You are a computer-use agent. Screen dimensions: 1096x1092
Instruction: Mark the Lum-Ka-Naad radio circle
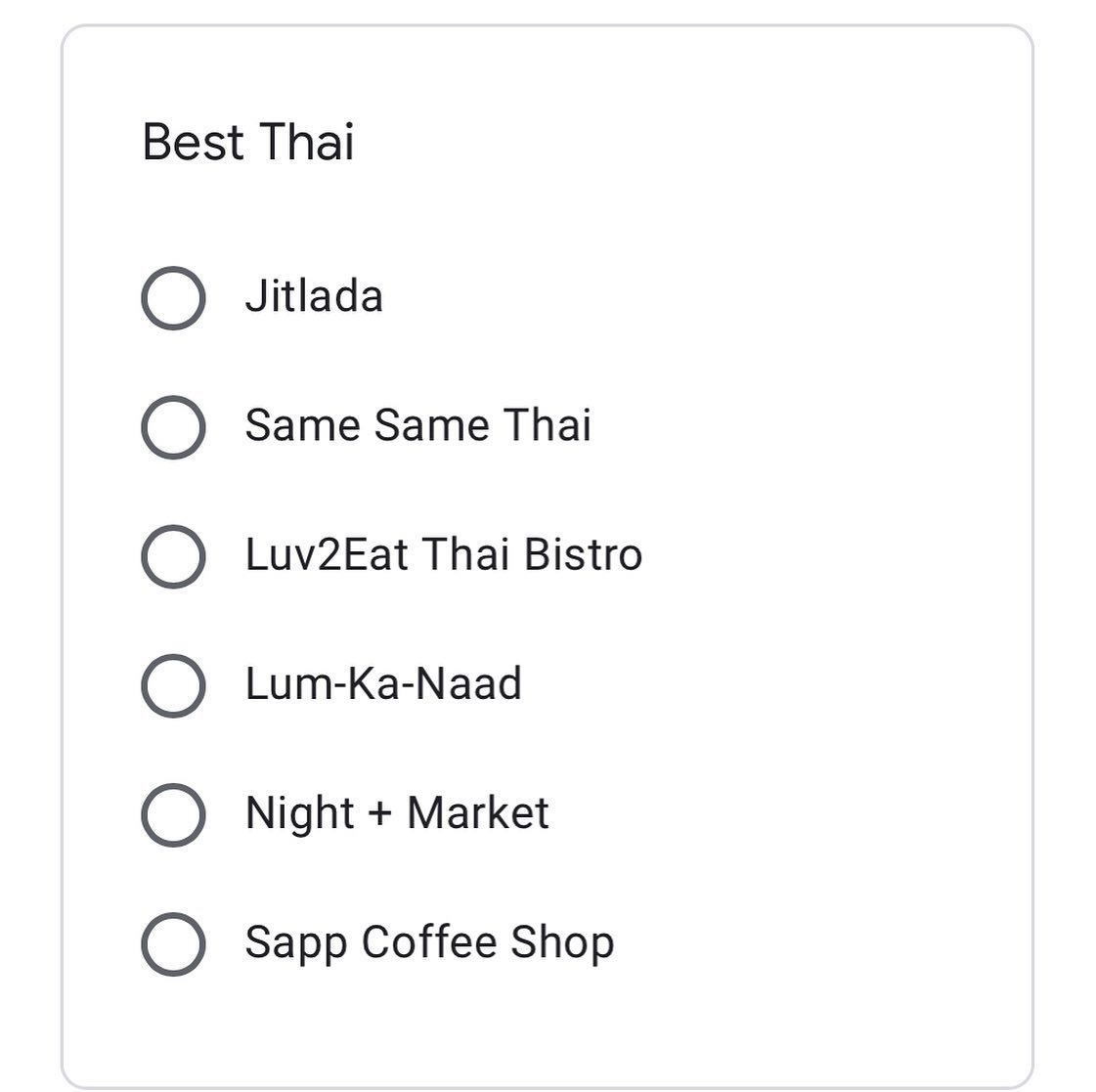click(173, 684)
